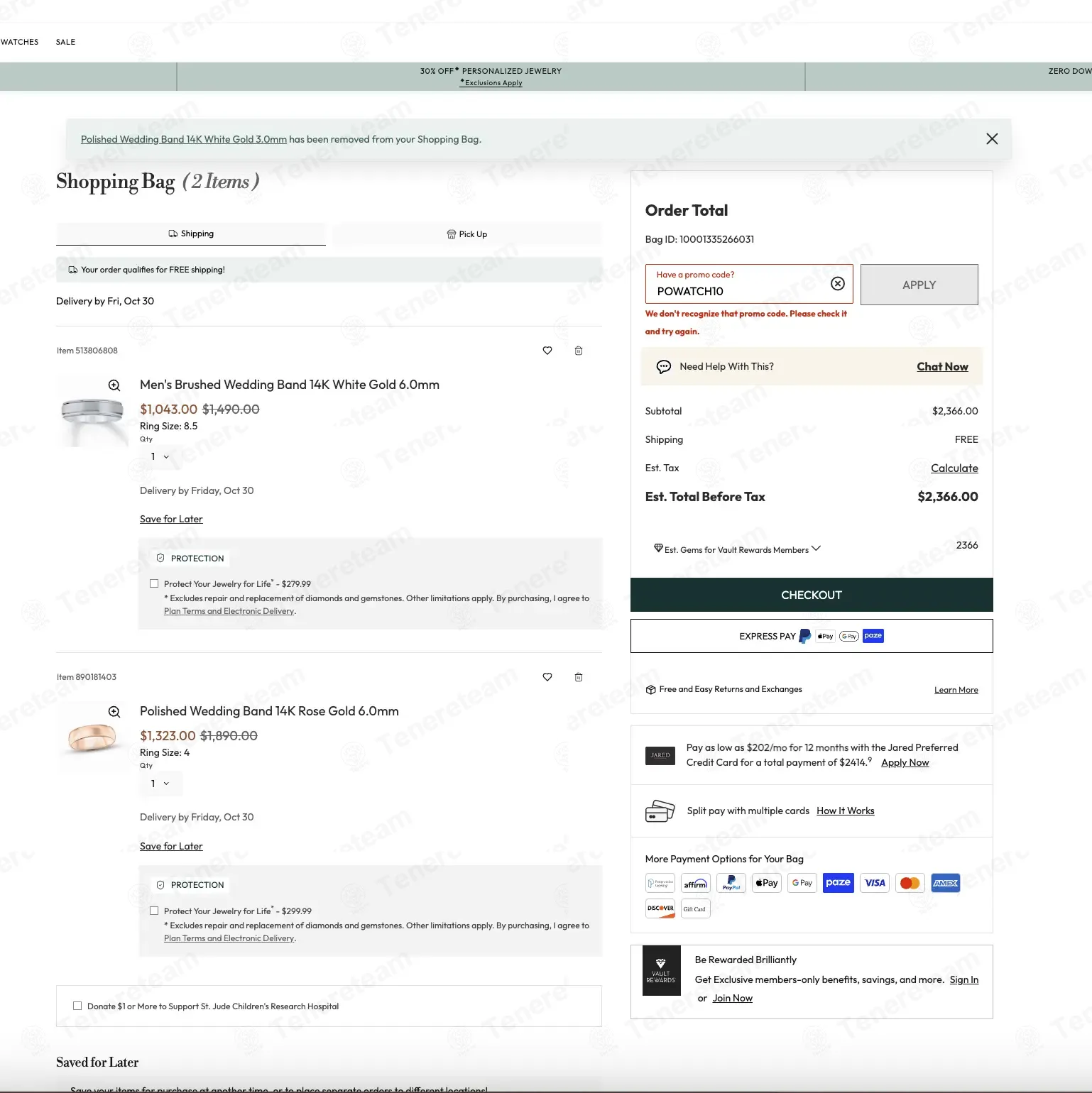Save Rose Gold Band for later
This screenshot has width=1092, height=1093.
171,847
